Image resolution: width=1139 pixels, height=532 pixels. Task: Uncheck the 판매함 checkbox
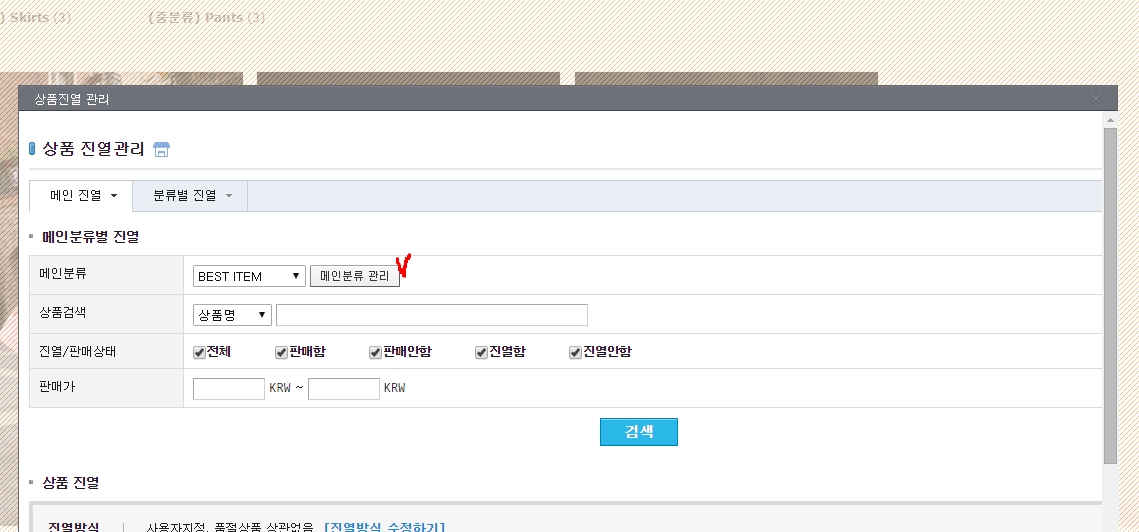coord(282,352)
